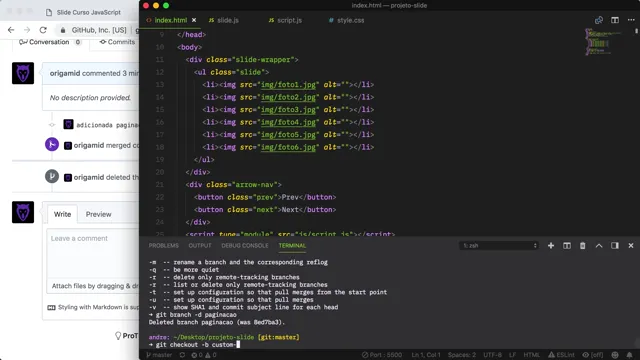Select the Write tab in comment box
Image resolution: width=640 pixels, height=360 pixels.
(x=62, y=214)
